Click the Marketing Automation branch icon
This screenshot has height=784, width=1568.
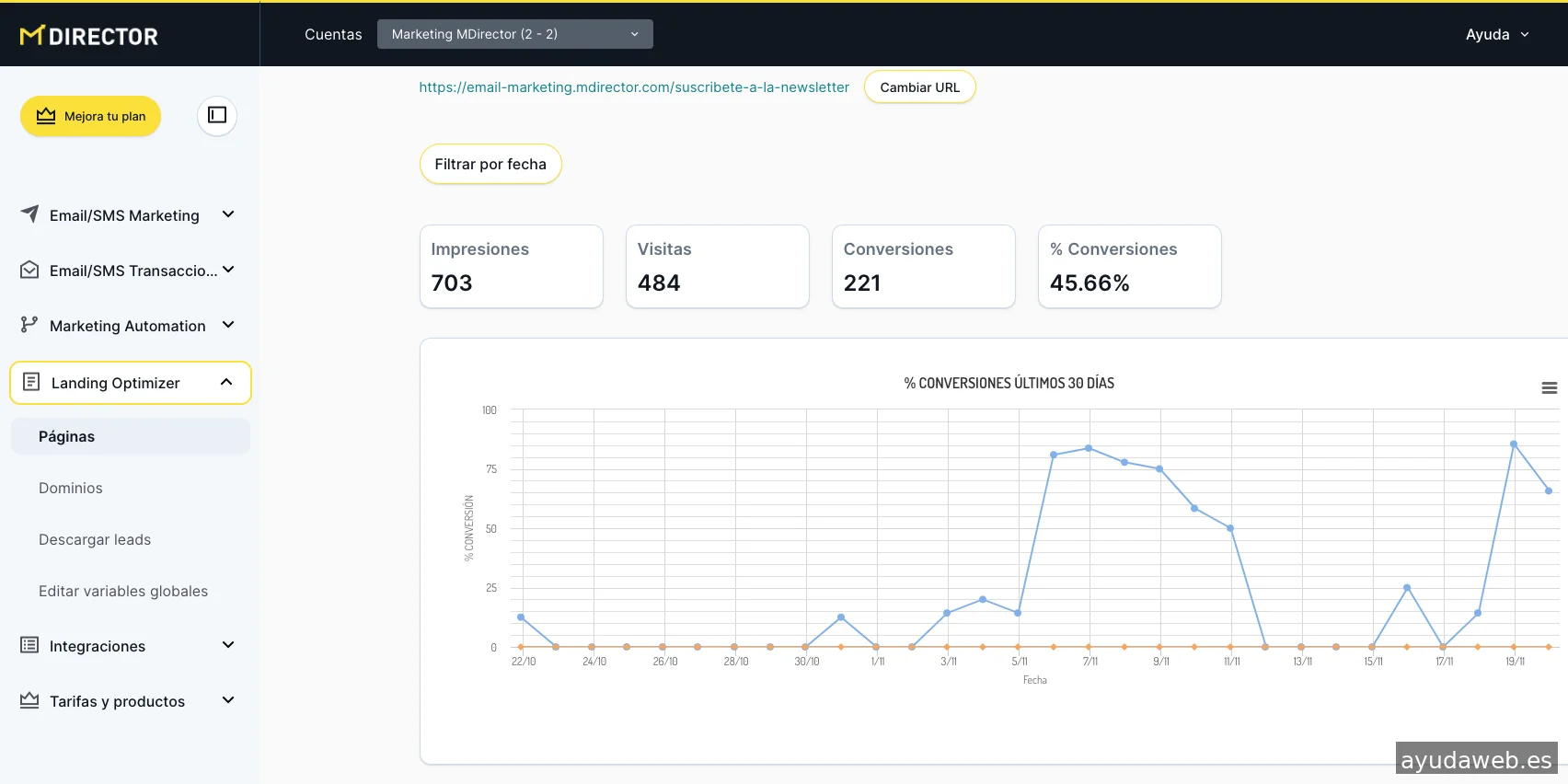[29, 325]
